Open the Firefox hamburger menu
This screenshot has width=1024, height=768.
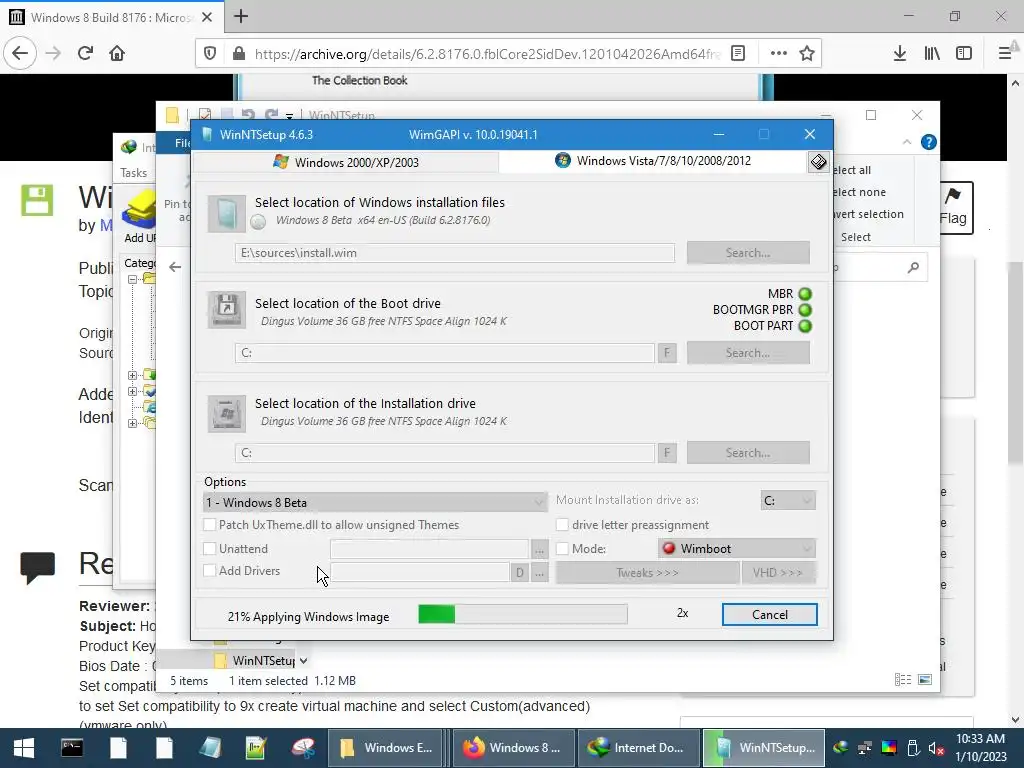[1004, 54]
